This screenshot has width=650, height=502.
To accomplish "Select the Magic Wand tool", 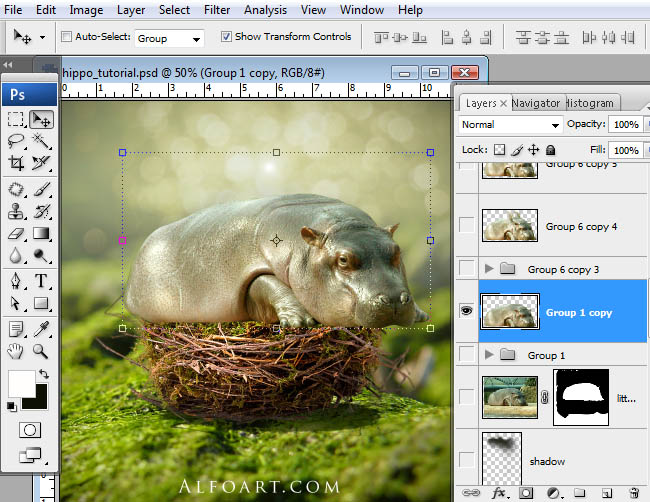I will [42, 141].
